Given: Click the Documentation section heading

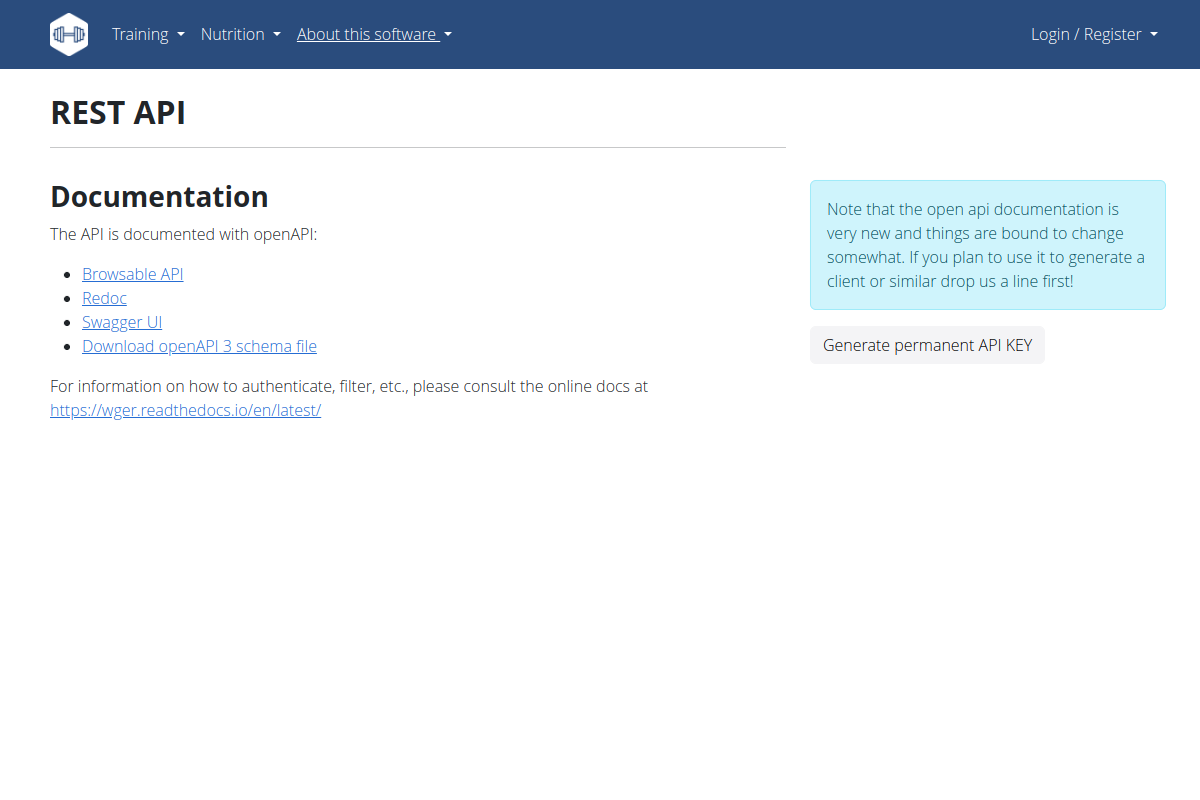Looking at the screenshot, I should coord(159,197).
